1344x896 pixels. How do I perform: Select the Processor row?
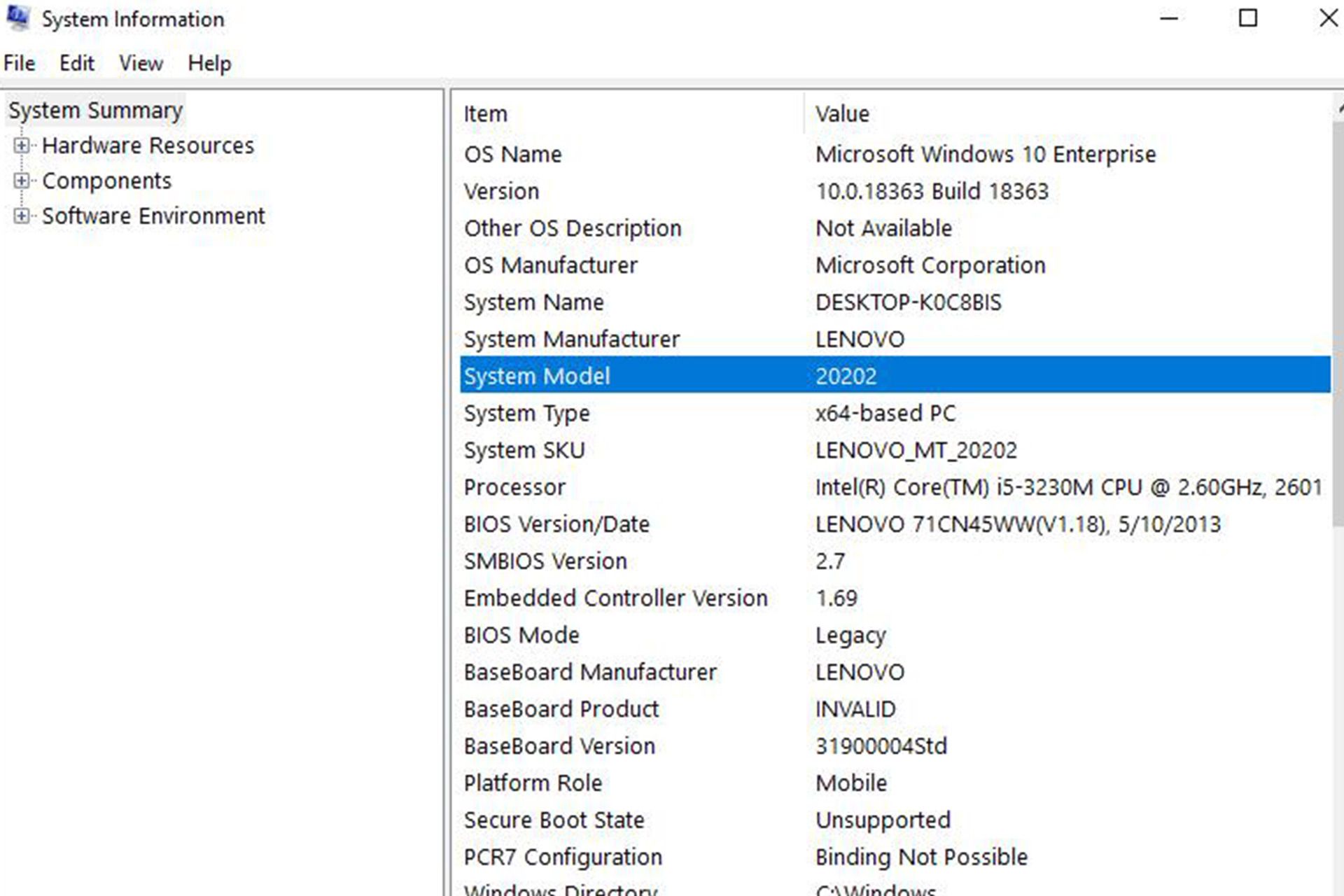[514, 487]
